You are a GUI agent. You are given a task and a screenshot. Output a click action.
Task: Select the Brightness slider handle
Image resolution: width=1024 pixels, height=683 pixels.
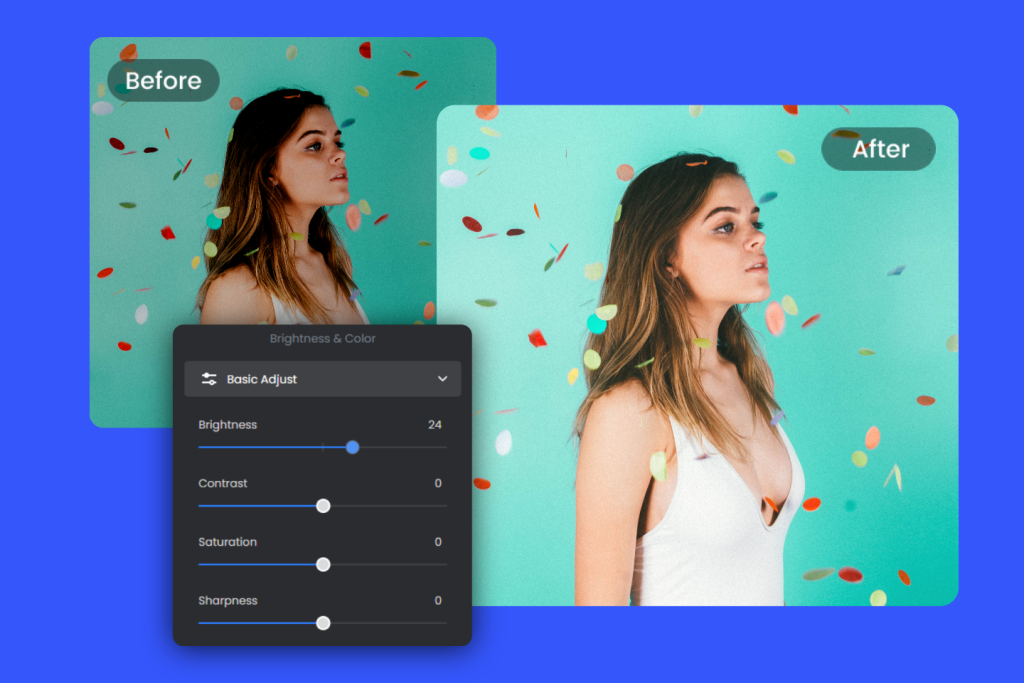click(352, 447)
